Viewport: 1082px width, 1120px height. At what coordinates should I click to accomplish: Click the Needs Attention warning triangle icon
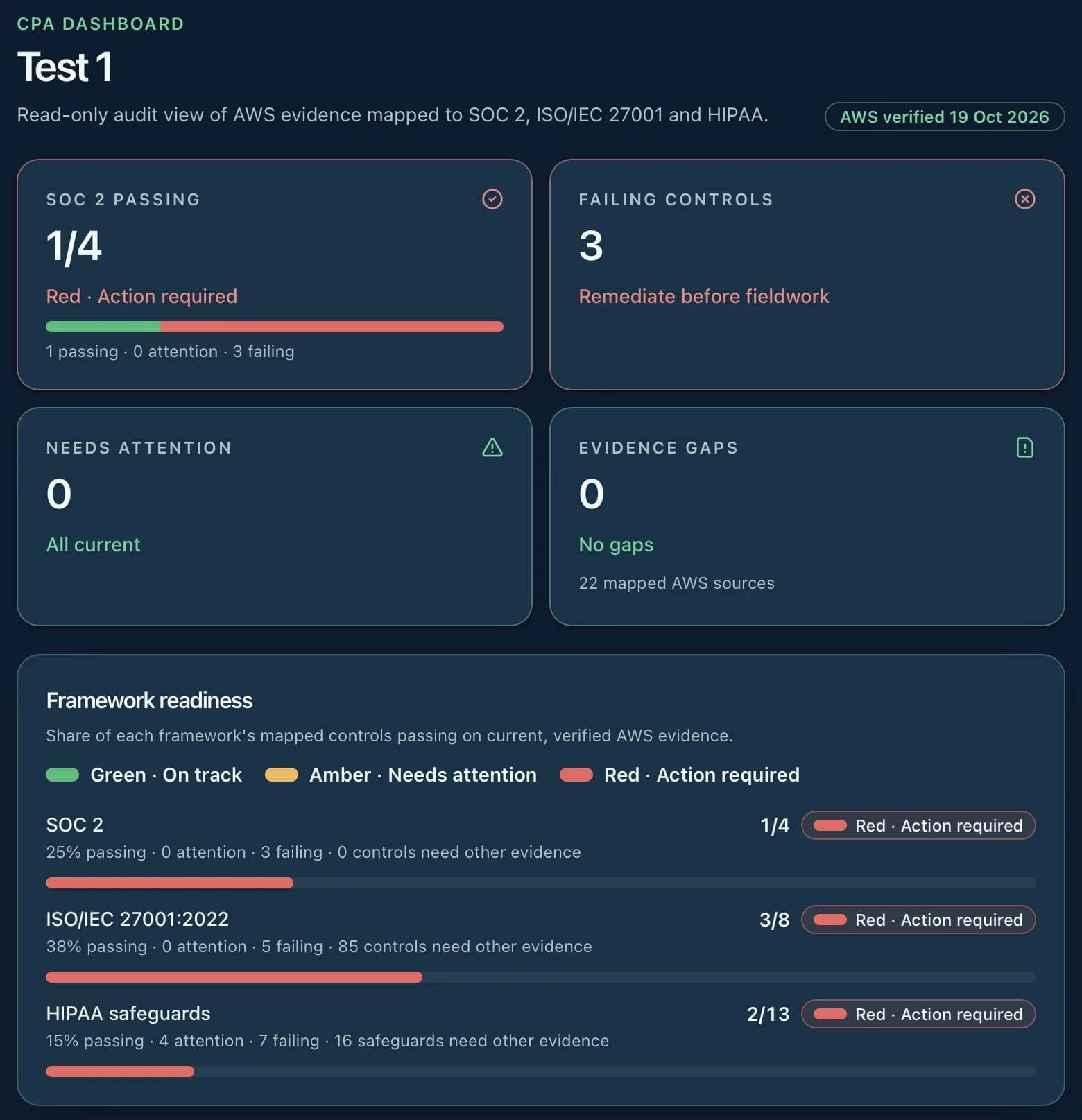[x=492, y=447]
